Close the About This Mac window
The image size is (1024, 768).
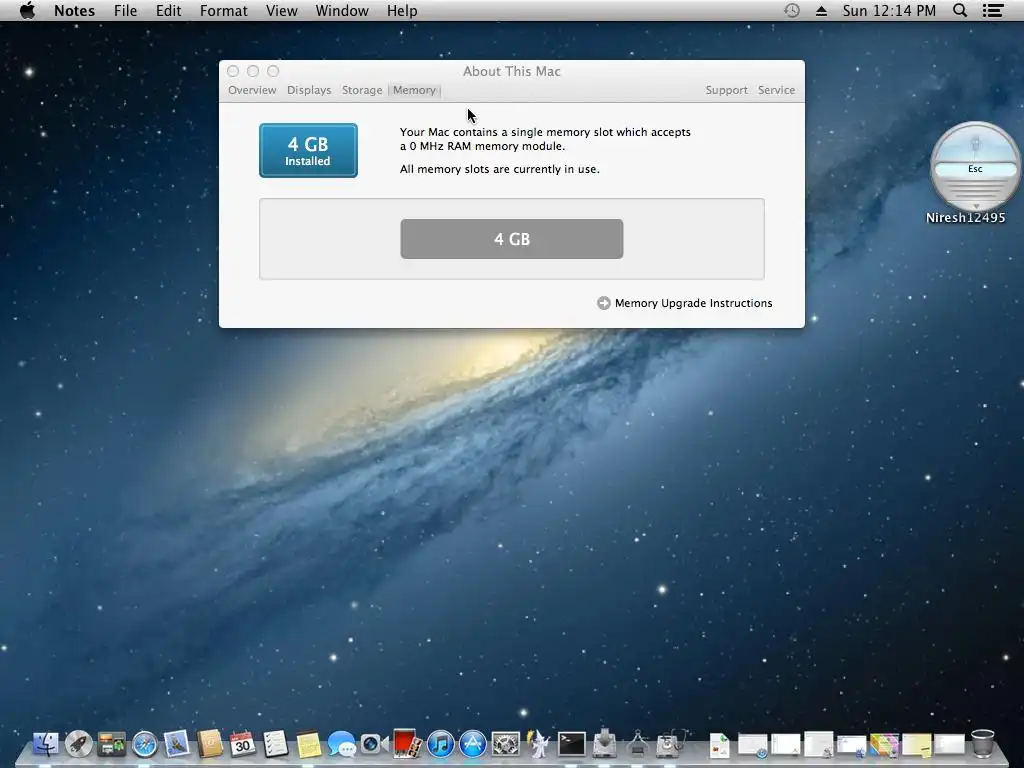point(233,71)
